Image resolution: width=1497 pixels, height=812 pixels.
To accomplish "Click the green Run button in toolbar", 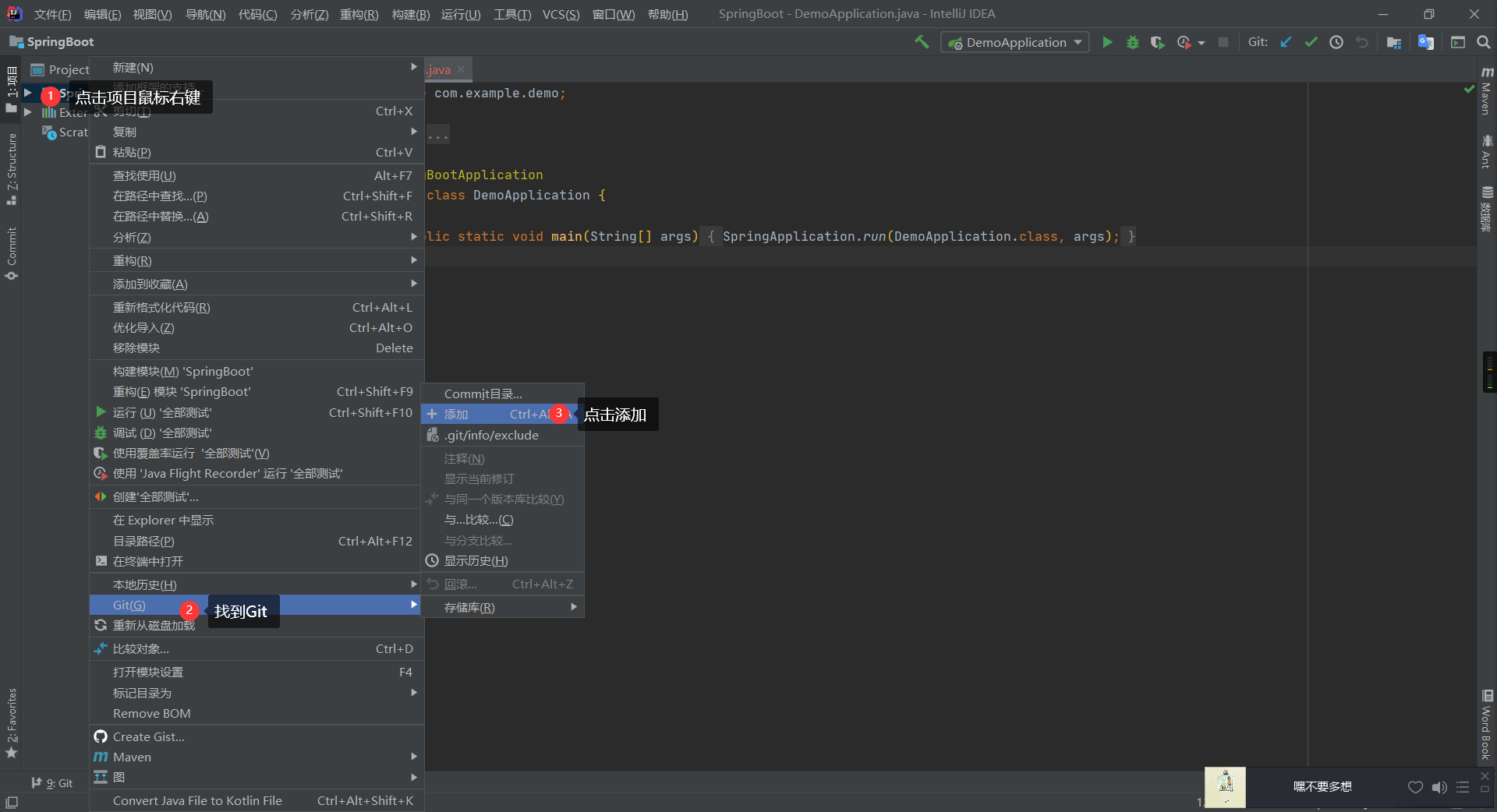I will [x=1107, y=42].
